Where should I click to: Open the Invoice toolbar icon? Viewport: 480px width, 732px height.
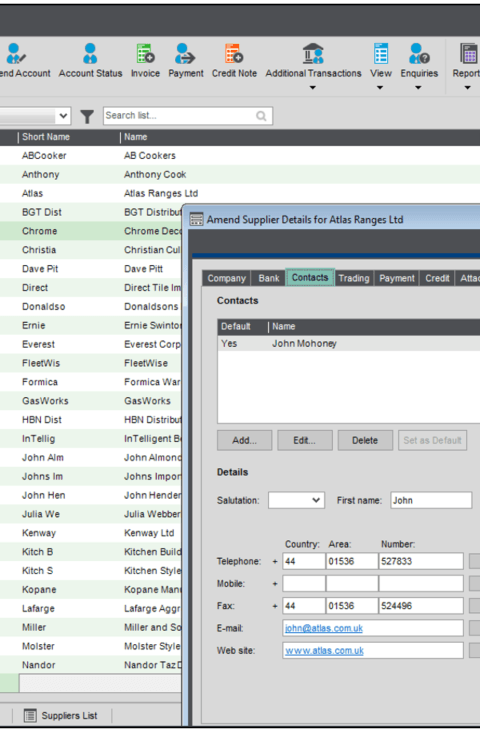click(x=145, y=53)
